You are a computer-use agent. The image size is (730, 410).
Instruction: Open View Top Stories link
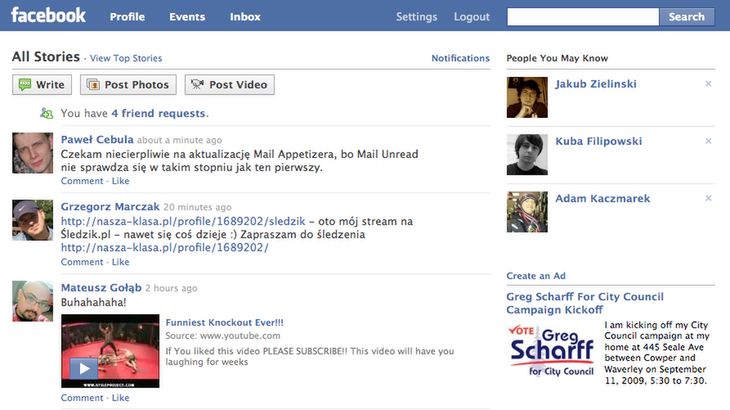(x=126, y=58)
